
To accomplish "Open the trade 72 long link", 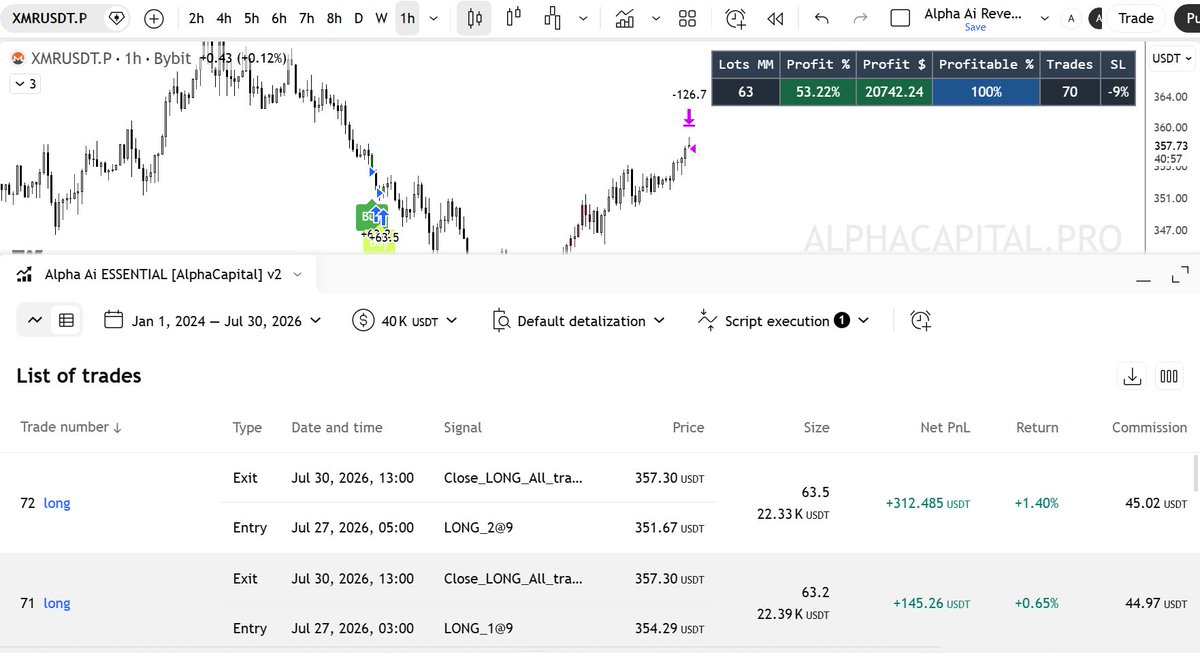I will [57, 503].
